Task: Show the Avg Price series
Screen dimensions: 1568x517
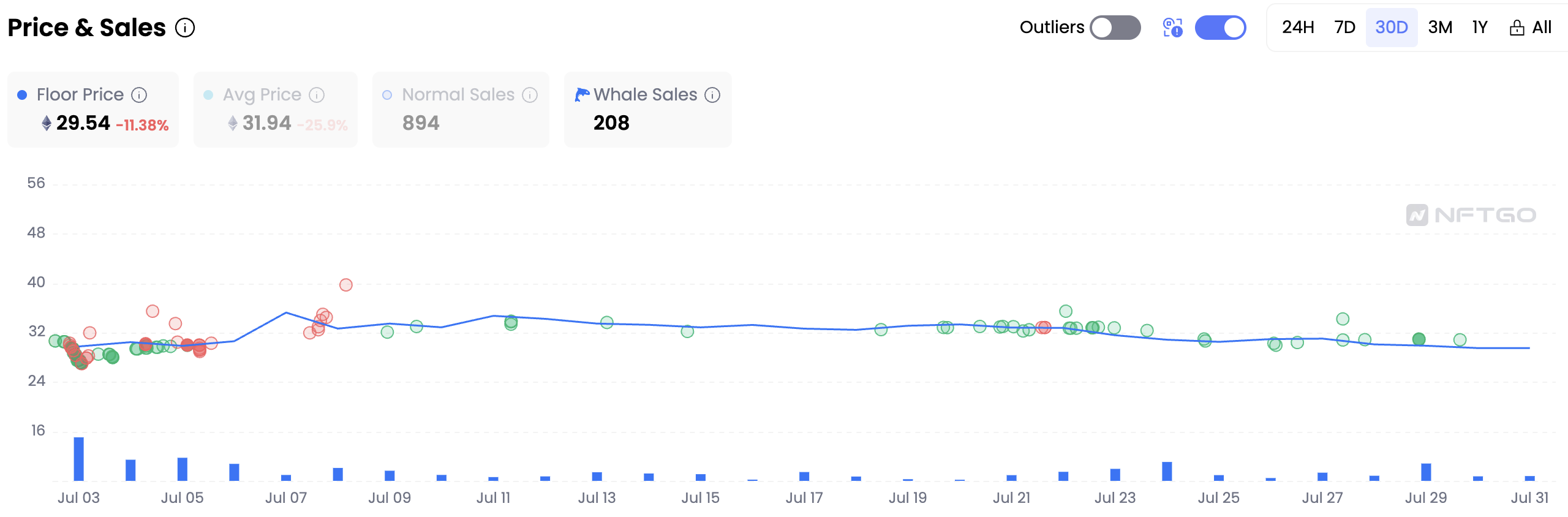Action: pyautogui.click(x=276, y=110)
